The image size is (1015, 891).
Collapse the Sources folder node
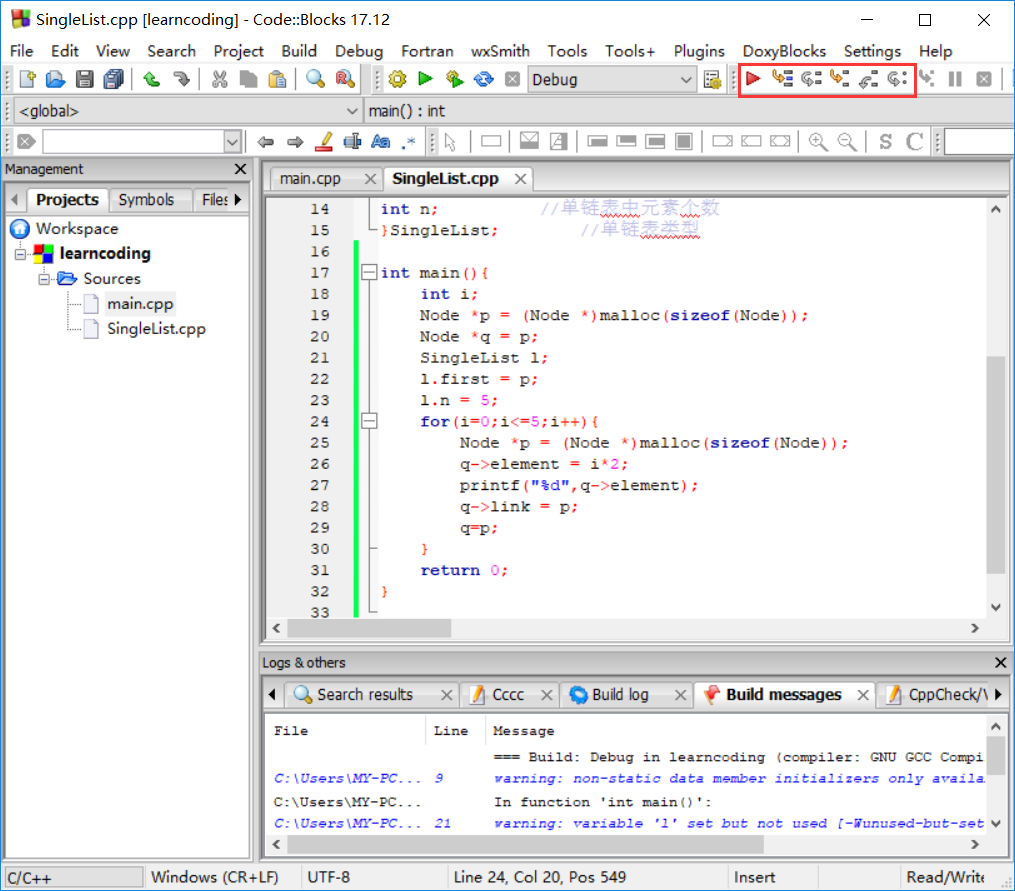[x=43, y=279]
